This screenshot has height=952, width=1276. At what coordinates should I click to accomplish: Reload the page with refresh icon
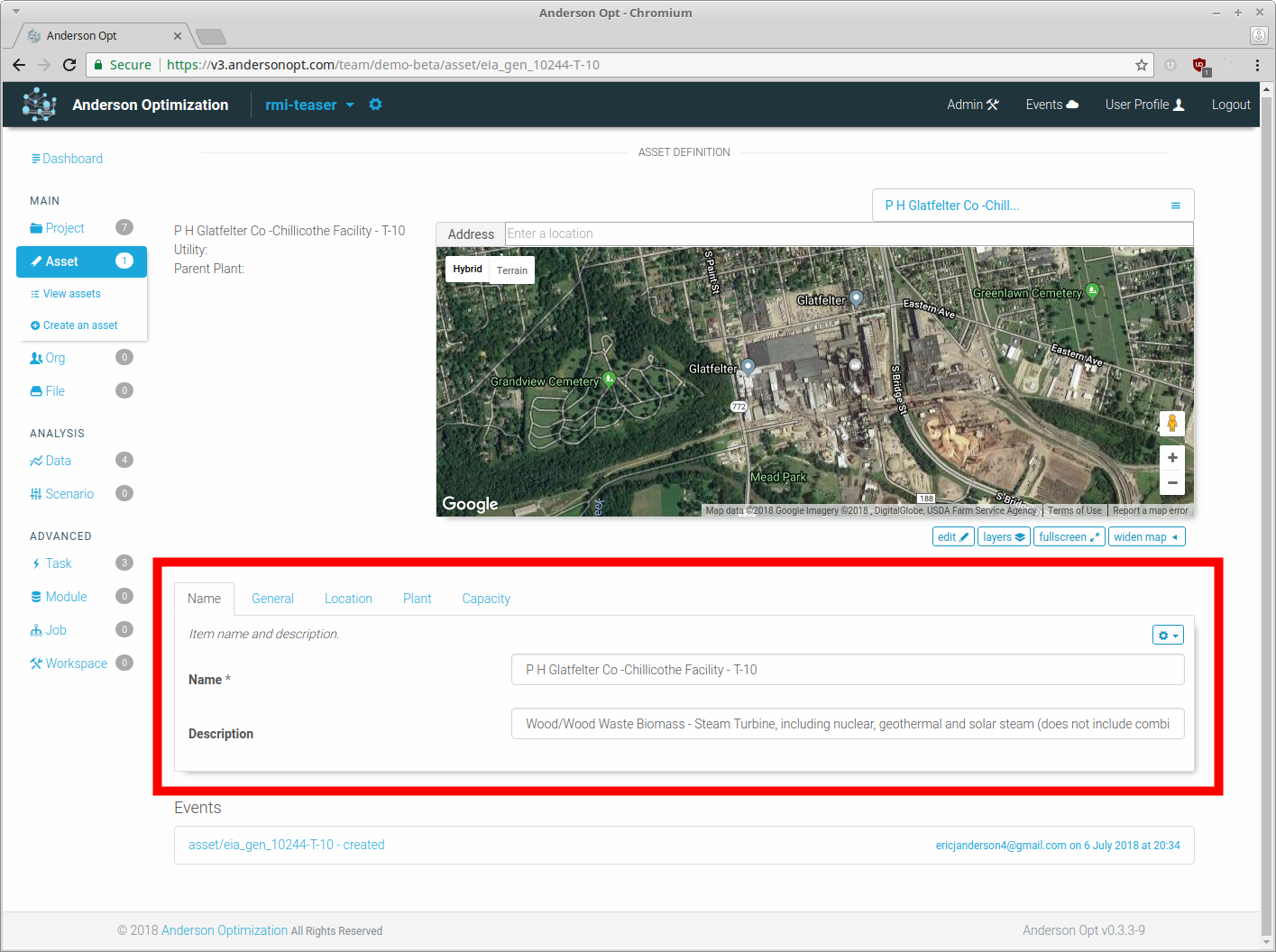69,65
